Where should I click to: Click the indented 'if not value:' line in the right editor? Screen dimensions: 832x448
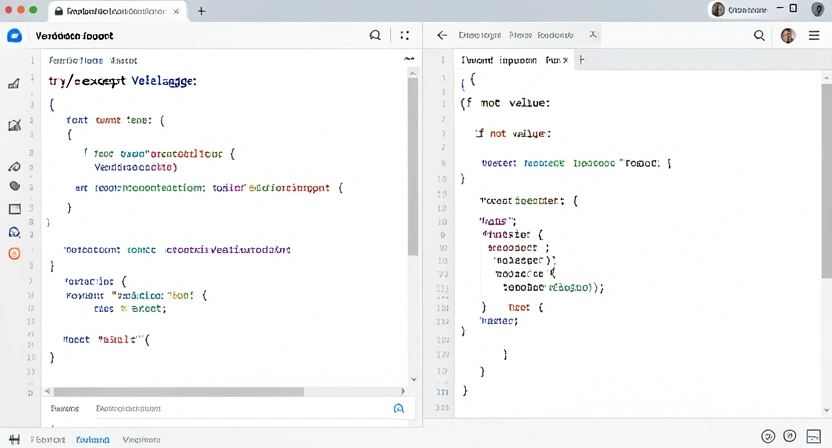513,133
